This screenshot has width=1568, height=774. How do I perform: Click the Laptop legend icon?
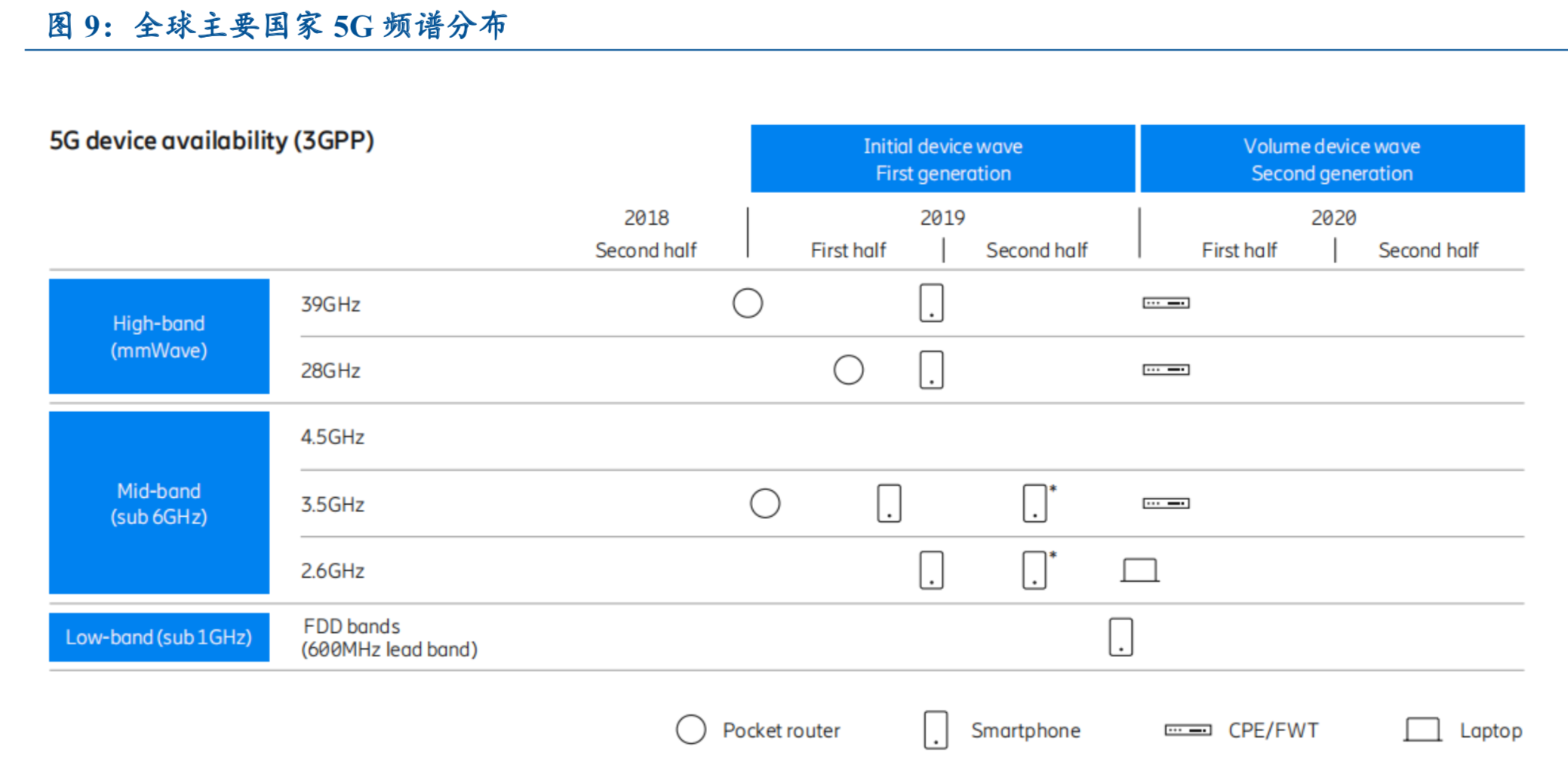(1422, 729)
